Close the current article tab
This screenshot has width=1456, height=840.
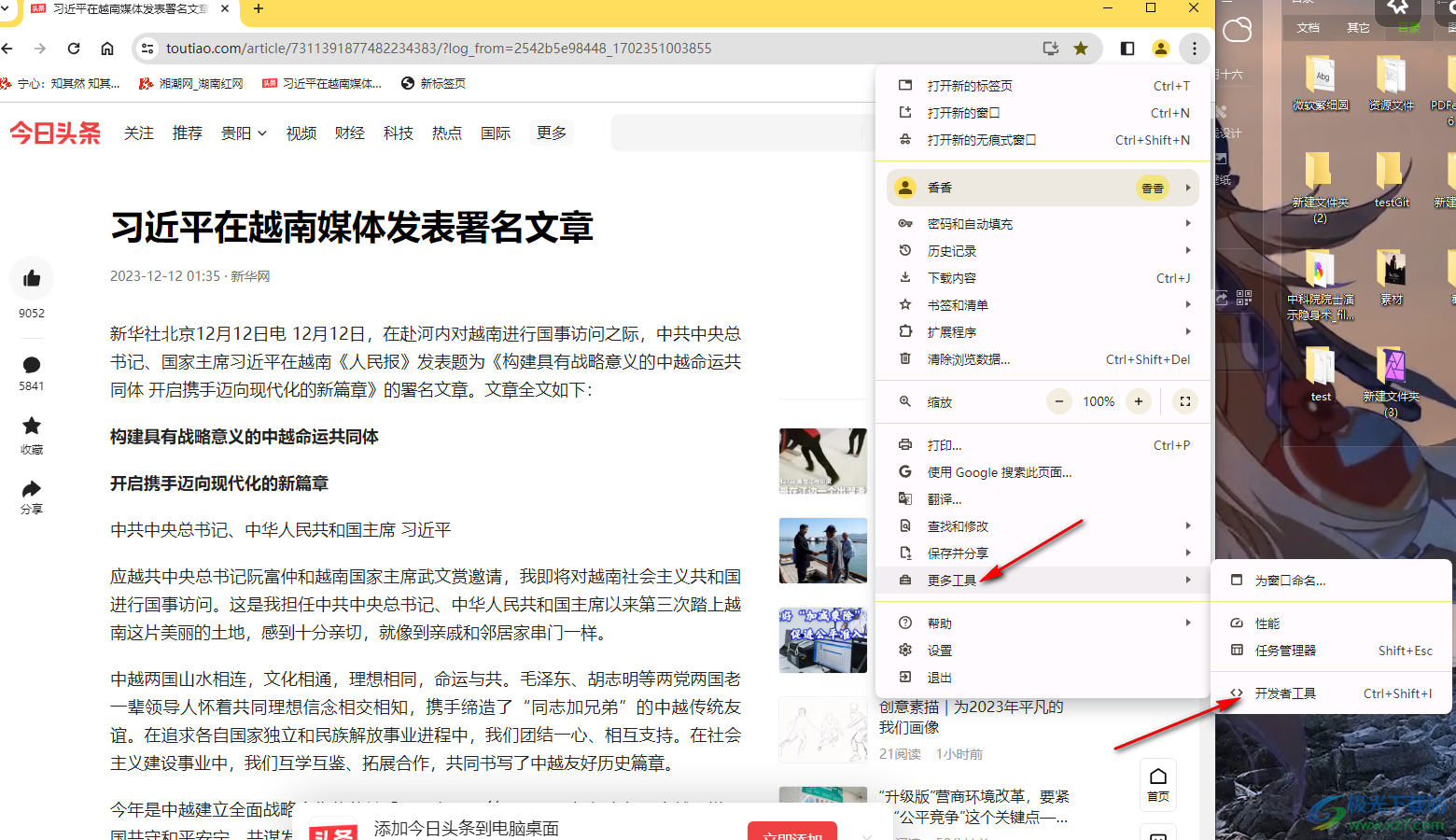[225, 8]
